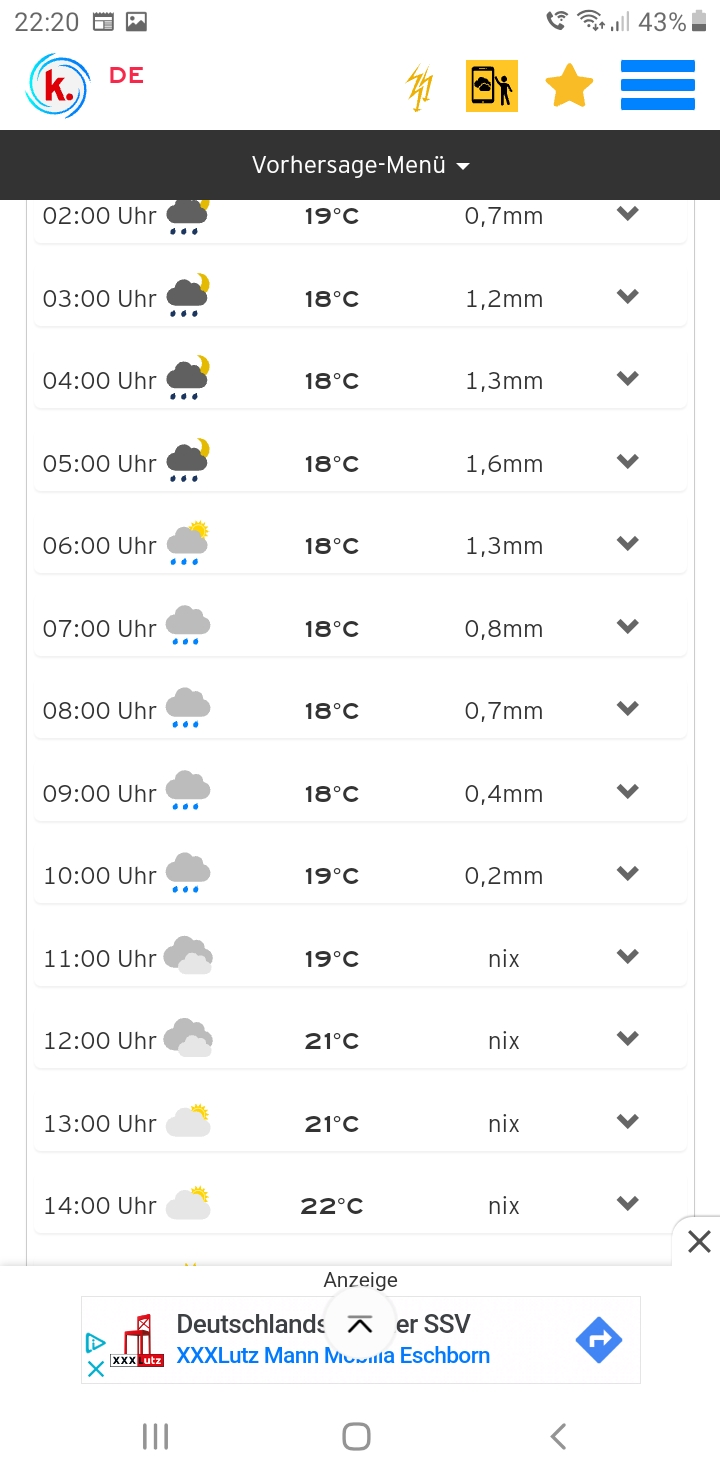
Task: Tap the AdChoices triangle icon in ad
Action: pyautogui.click(x=96, y=1343)
